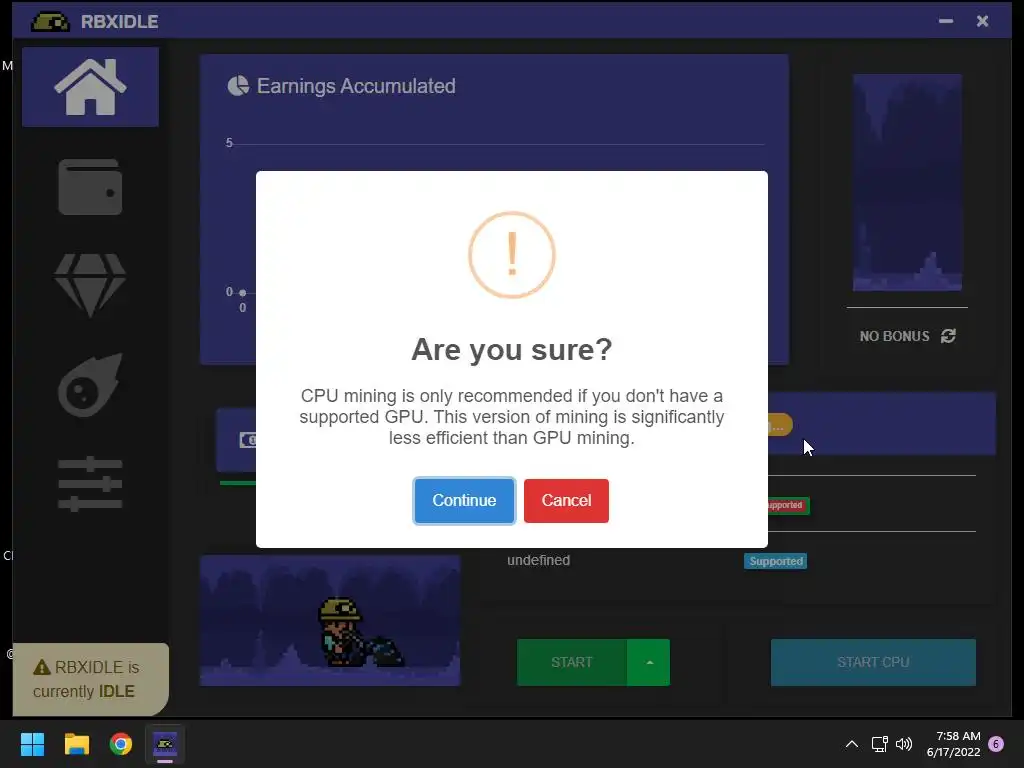Open Google Chrome from taskbar

point(121,744)
